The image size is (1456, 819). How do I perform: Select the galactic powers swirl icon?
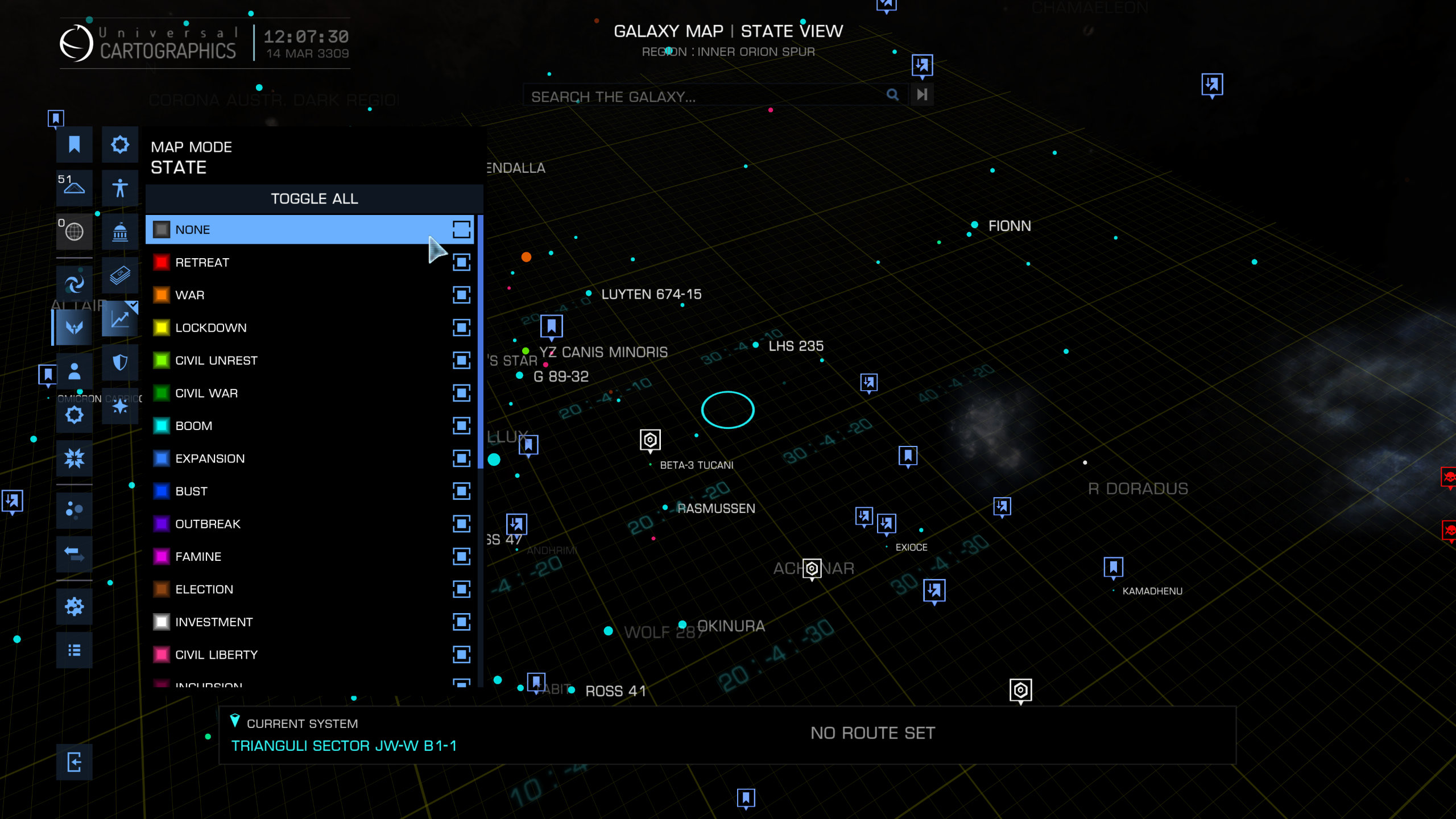coord(74,283)
